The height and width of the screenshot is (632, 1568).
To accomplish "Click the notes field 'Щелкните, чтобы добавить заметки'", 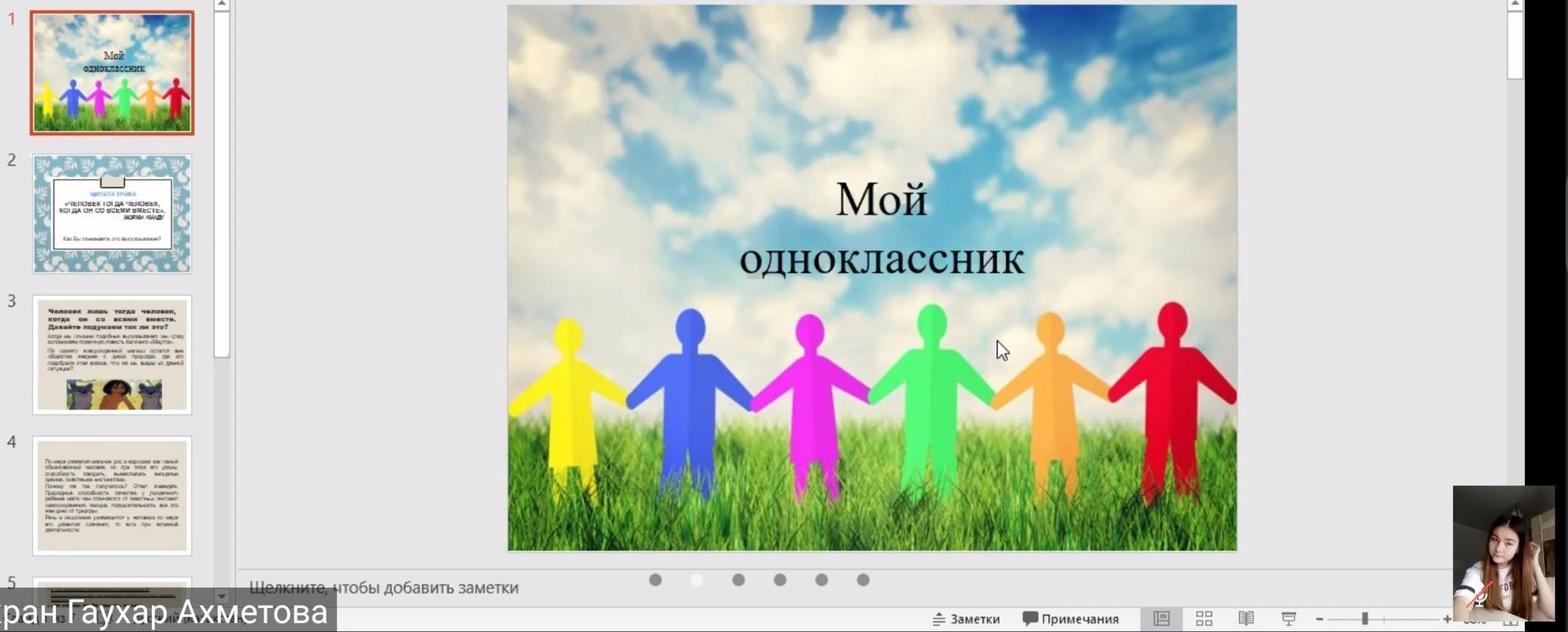I will pos(384,587).
